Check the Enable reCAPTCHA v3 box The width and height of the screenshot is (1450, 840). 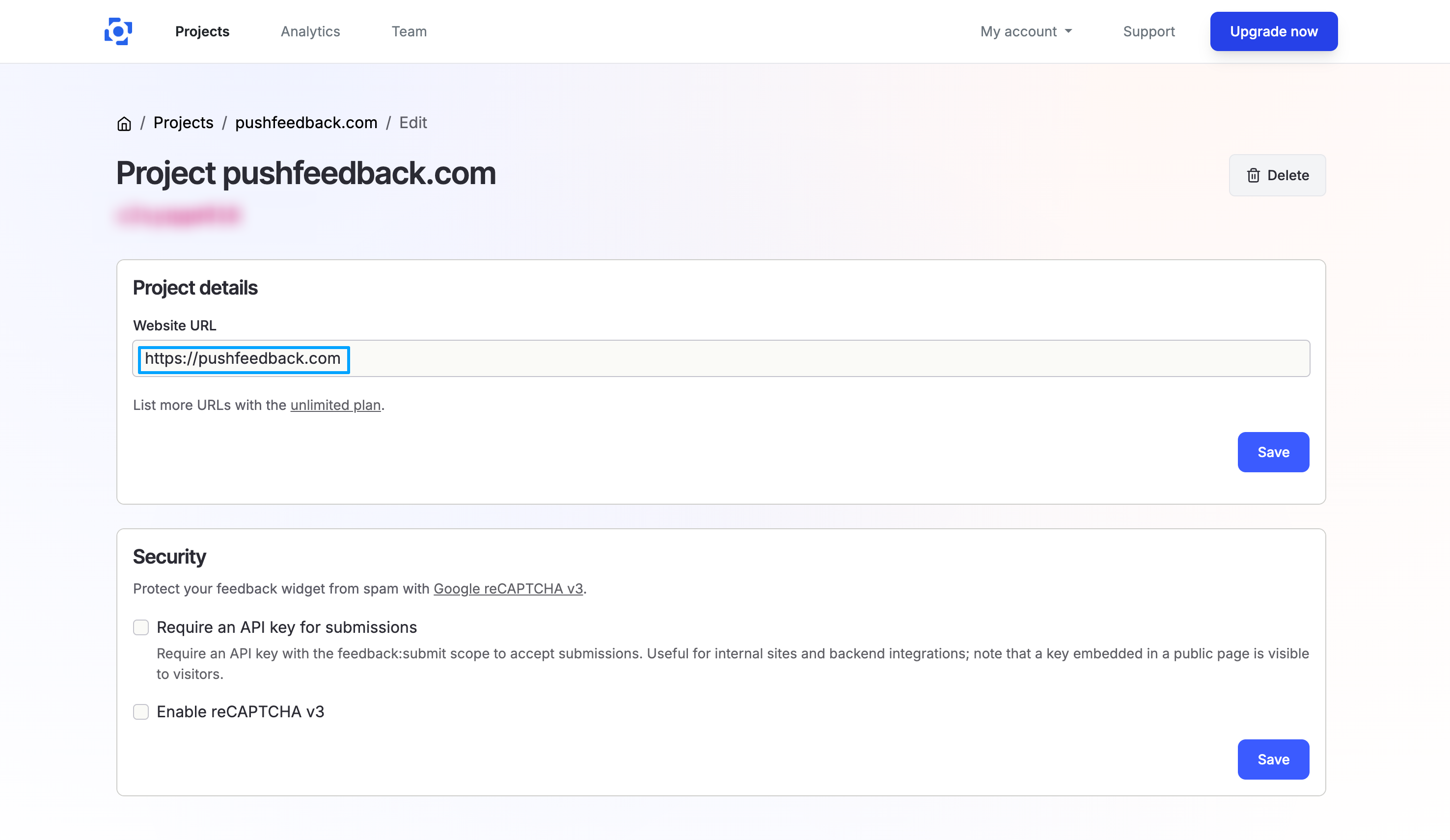click(141, 712)
